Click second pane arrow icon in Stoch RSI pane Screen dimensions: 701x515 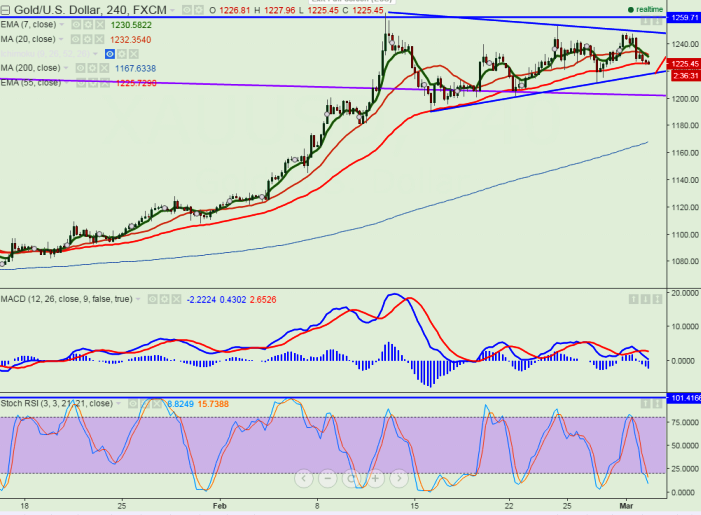[657, 404]
